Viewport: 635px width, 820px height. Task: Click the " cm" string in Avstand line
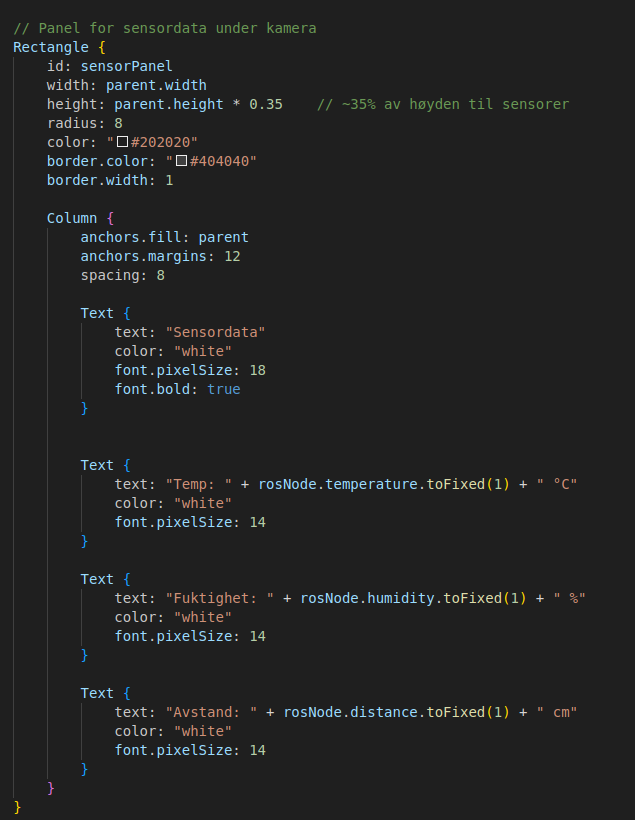click(557, 712)
